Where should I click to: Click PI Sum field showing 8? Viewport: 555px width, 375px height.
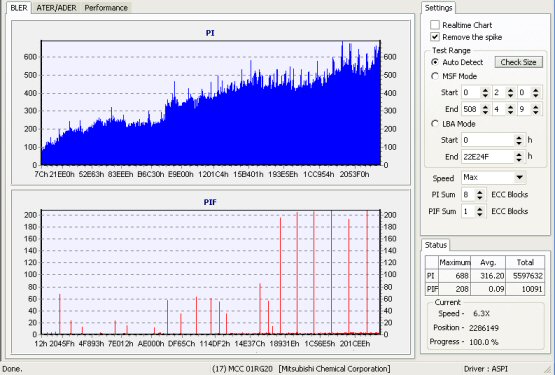[x=468, y=195]
